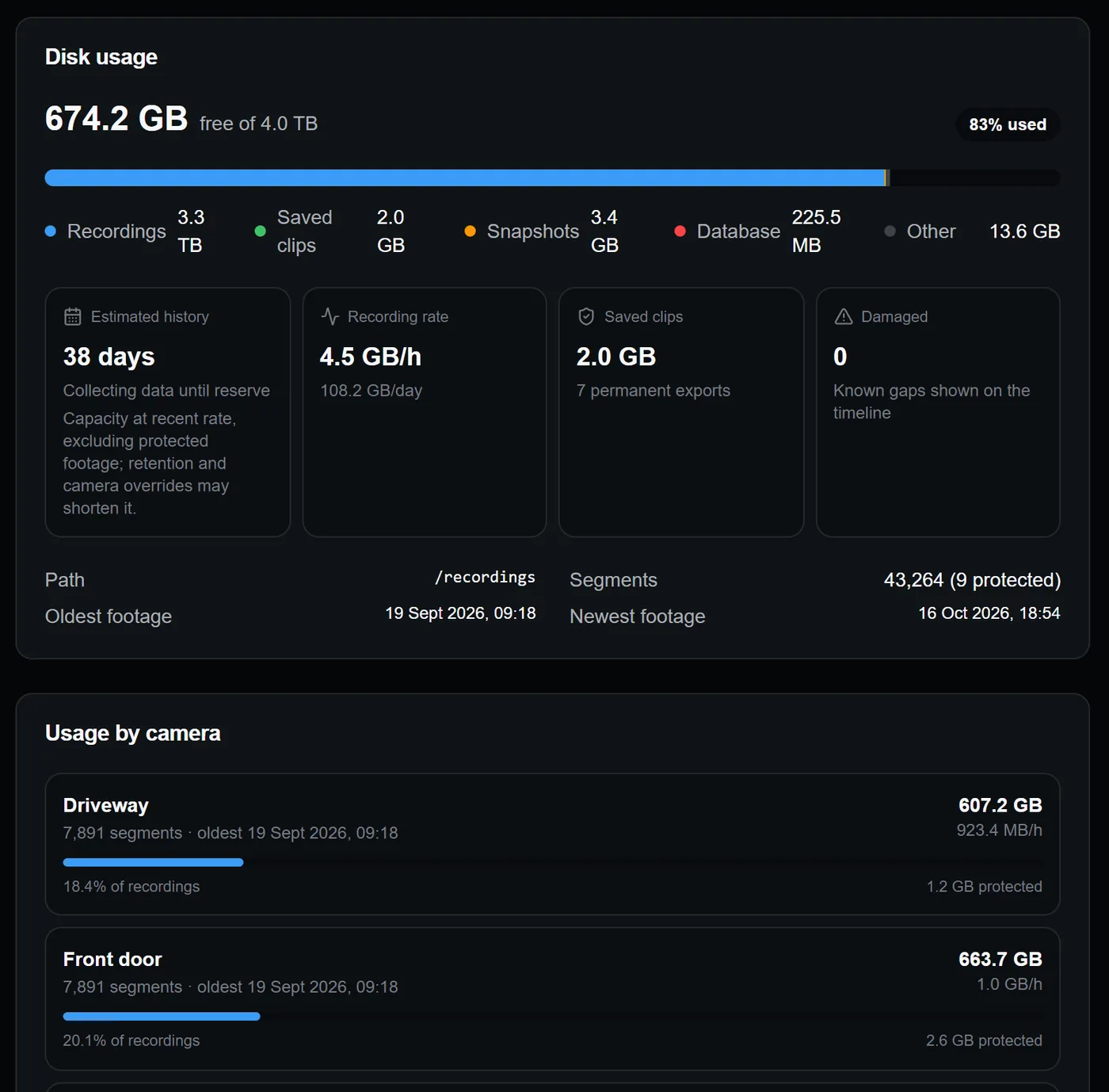Viewport: 1109px width, 1092px height.
Task: Open the Recording rate card
Action: 425,412
